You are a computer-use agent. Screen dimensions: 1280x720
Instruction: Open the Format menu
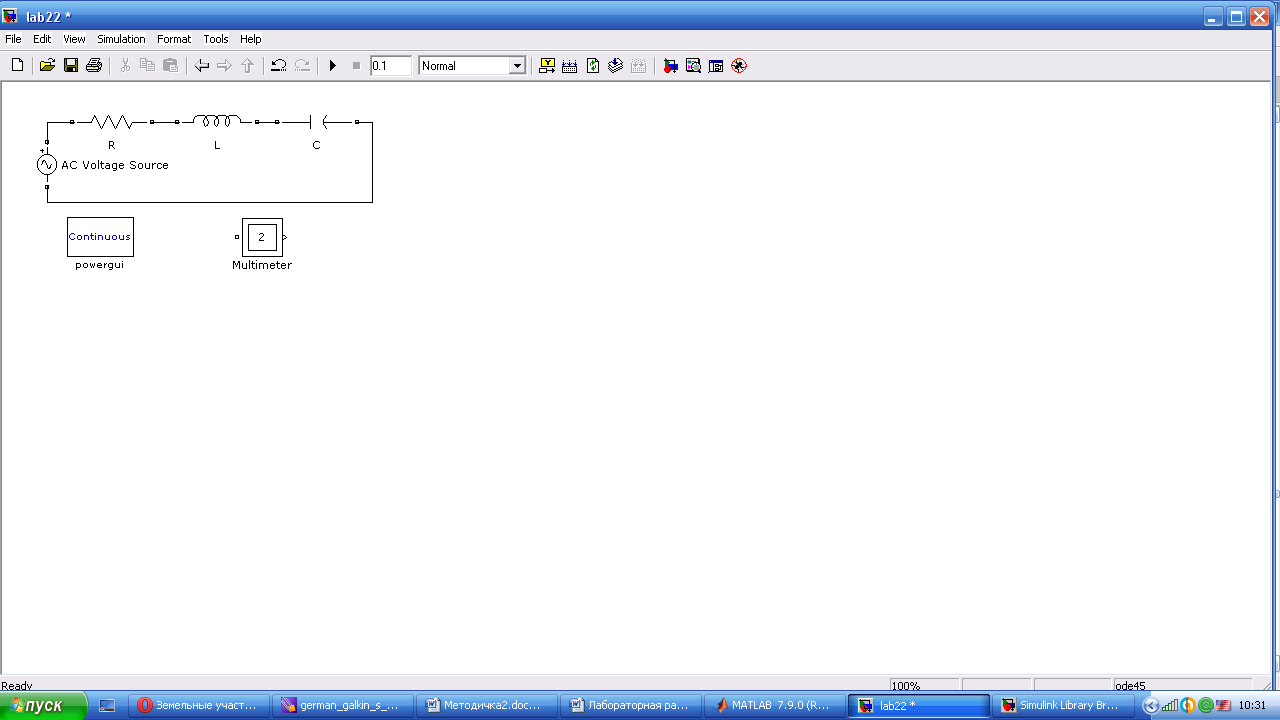tap(174, 39)
